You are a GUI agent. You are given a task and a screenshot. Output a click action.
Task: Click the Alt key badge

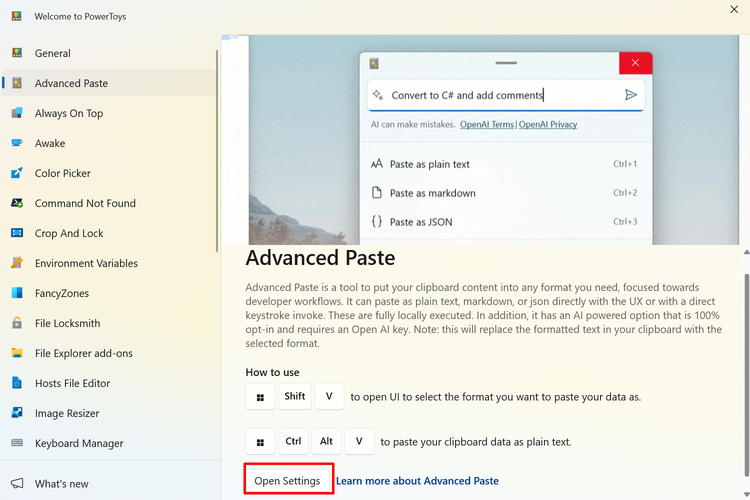326,441
